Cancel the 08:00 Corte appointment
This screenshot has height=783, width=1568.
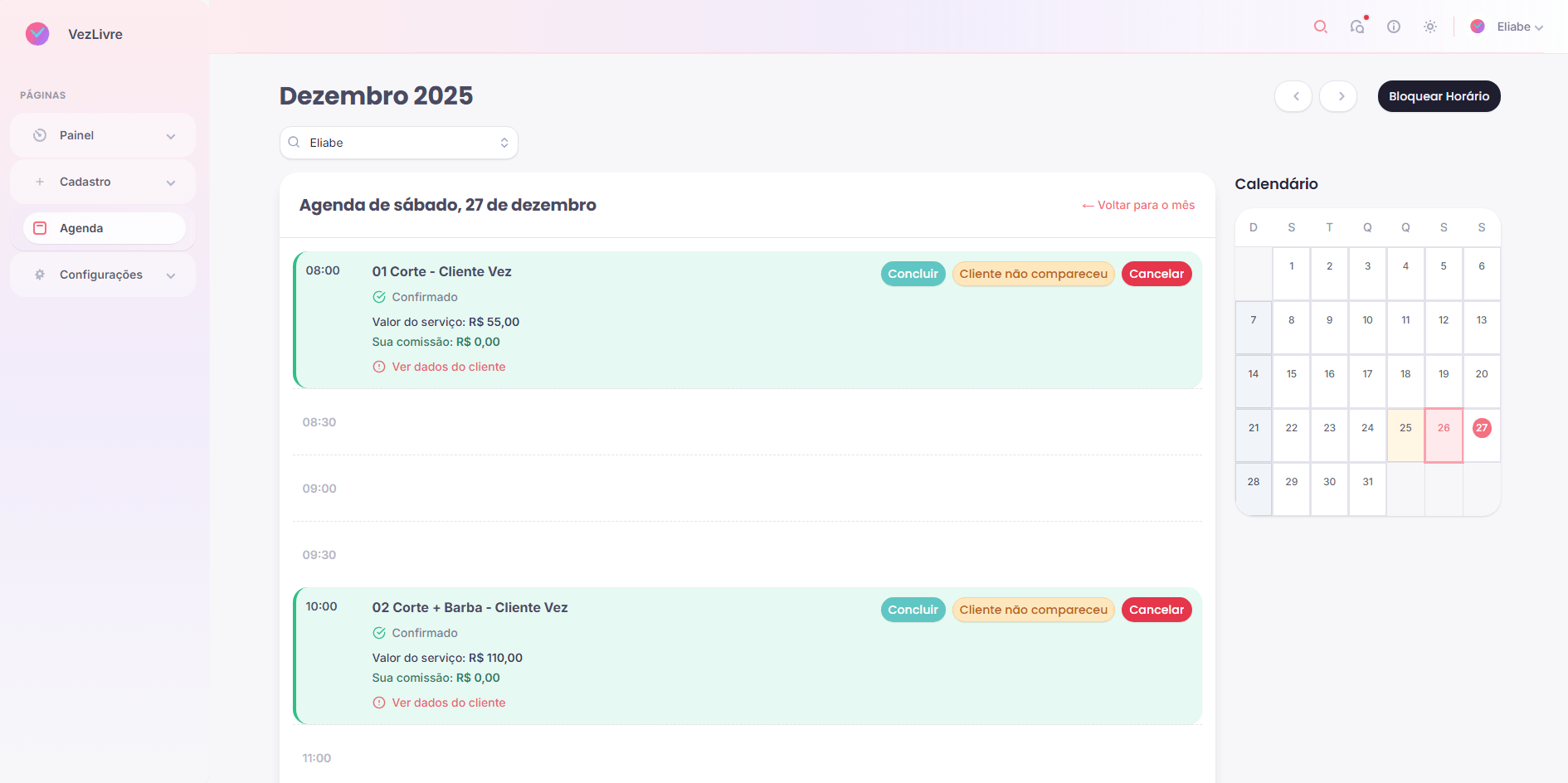(1156, 274)
